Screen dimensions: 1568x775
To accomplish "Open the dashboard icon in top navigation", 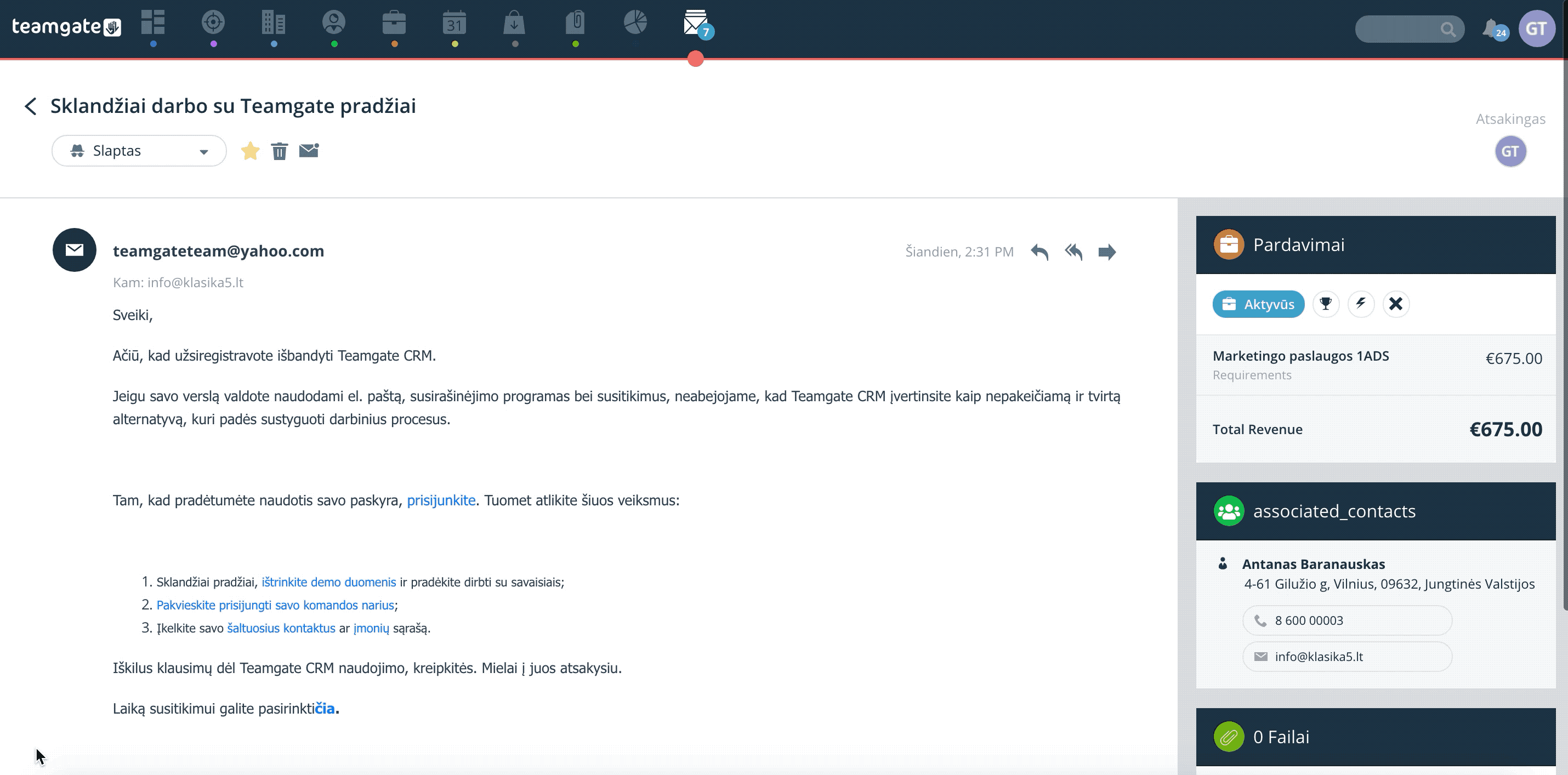I will pyautogui.click(x=153, y=23).
